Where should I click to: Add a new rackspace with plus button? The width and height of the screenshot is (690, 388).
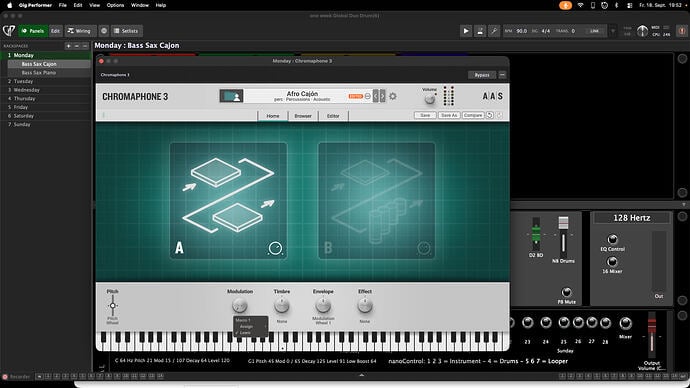click(x=68, y=46)
